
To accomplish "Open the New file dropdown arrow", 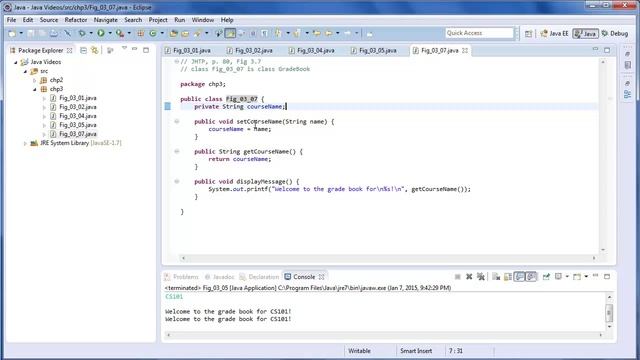I will tap(21, 33).
